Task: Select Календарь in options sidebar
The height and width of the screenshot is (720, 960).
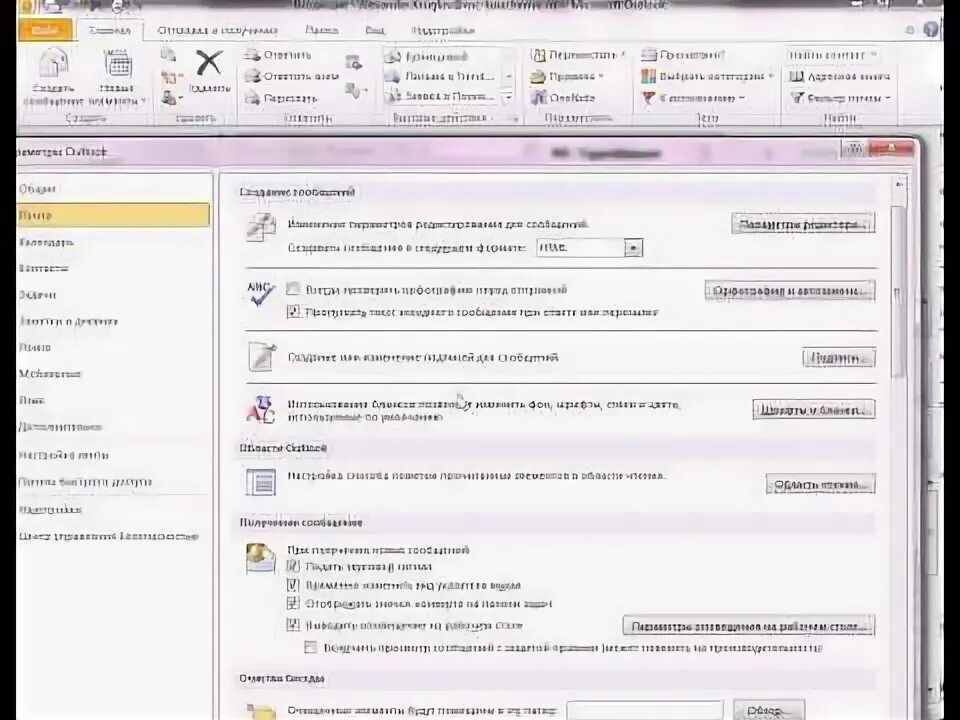Action: coord(114,242)
